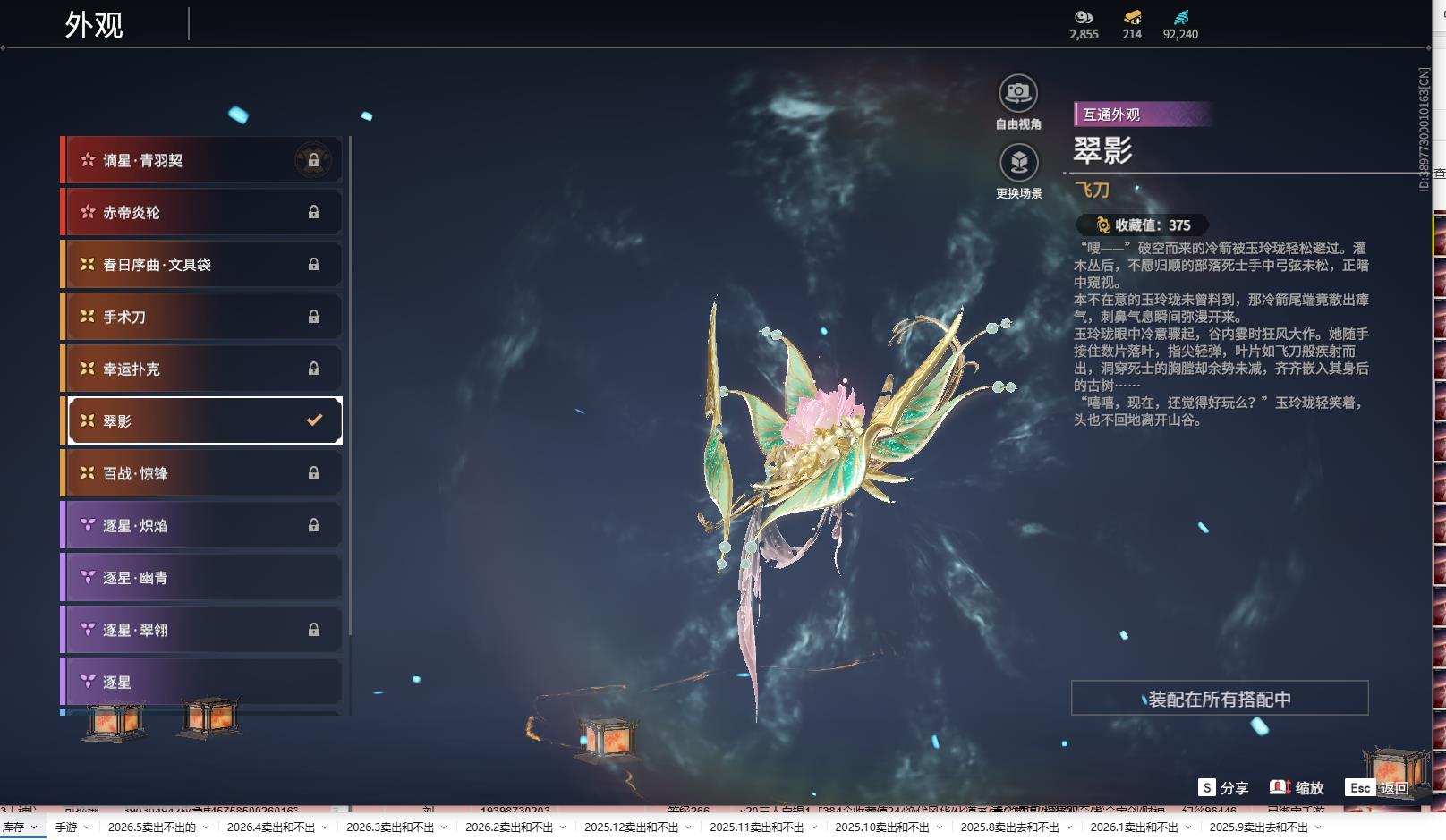This screenshot has width=1446, height=840.
Task: Click 装配在所有搭配中 button
Action: (1220, 698)
